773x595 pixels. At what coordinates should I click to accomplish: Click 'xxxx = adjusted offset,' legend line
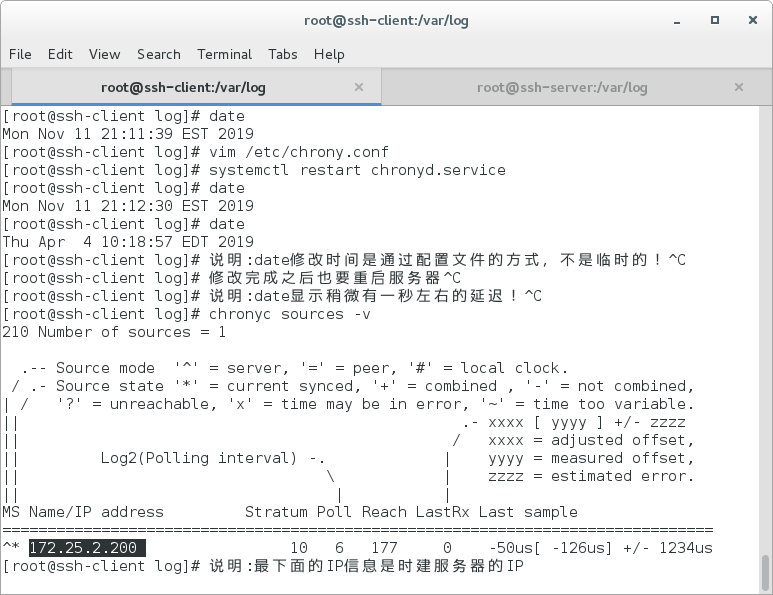[591, 440]
